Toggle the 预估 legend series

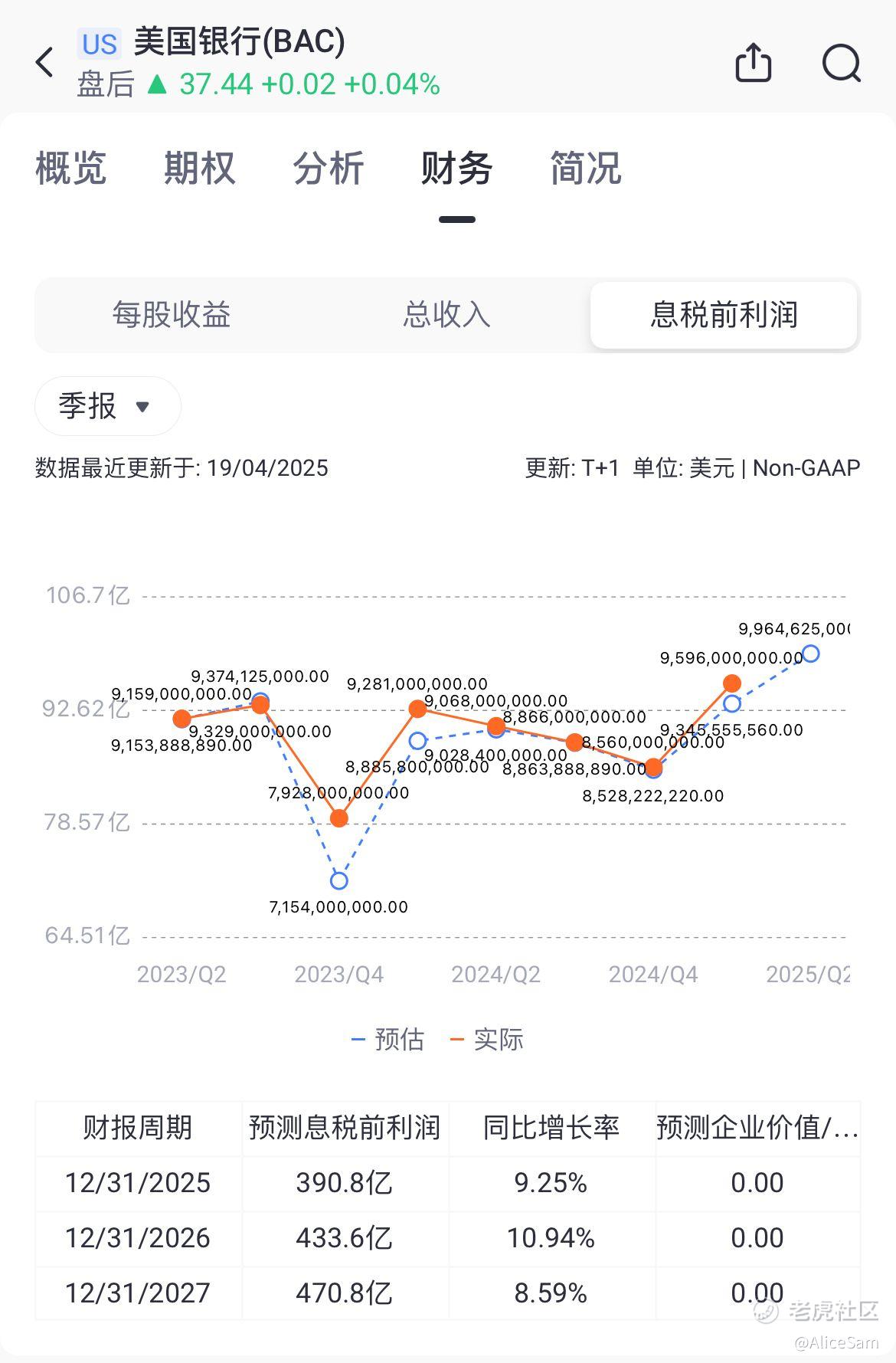point(388,1040)
